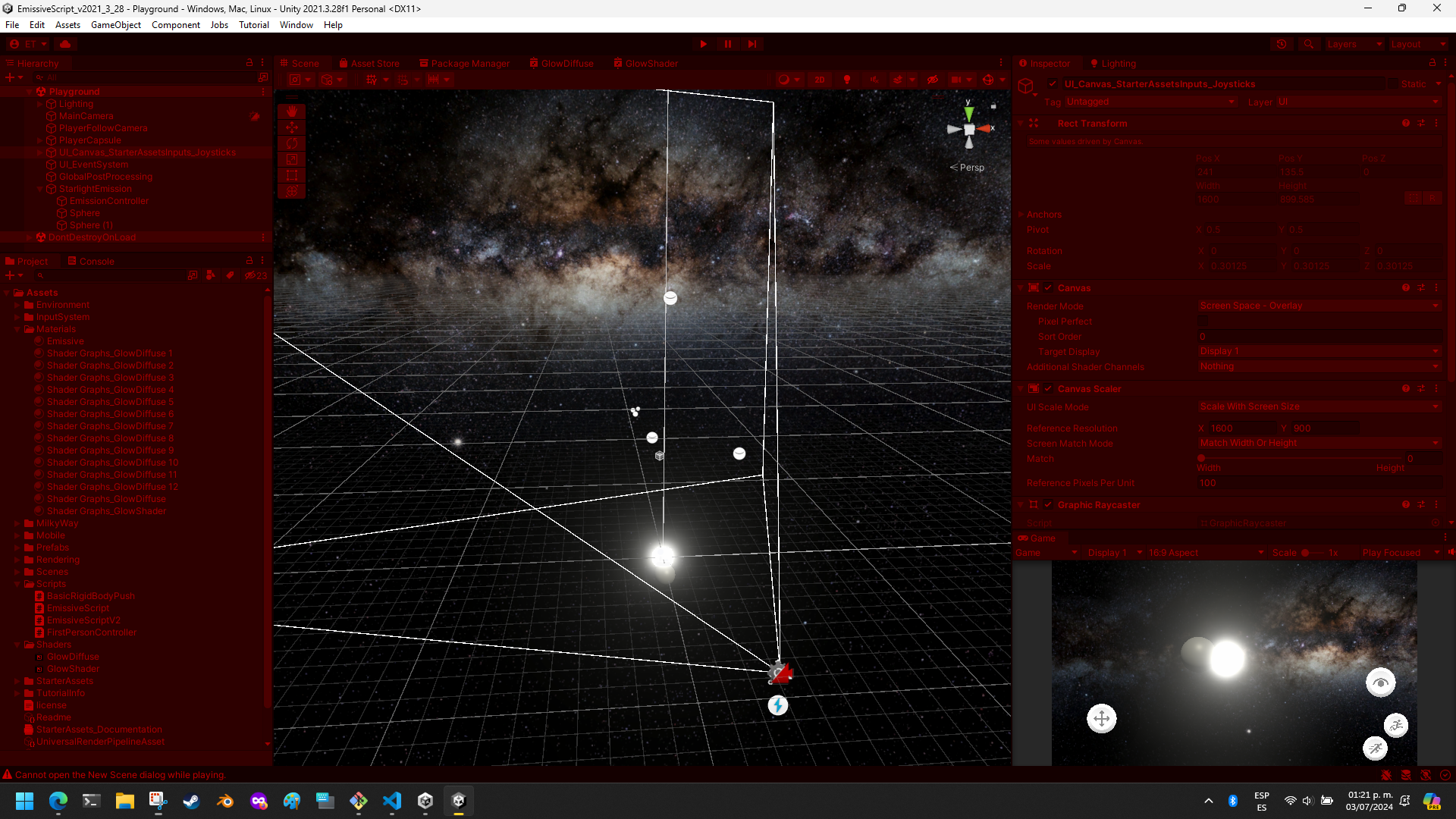Open the Layout dropdown
The height and width of the screenshot is (819, 1456).
pos(1418,44)
